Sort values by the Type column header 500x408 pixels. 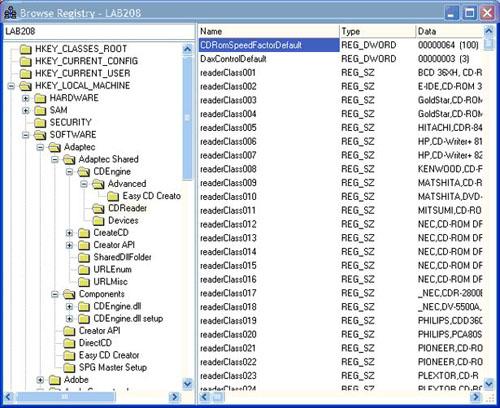point(377,31)
